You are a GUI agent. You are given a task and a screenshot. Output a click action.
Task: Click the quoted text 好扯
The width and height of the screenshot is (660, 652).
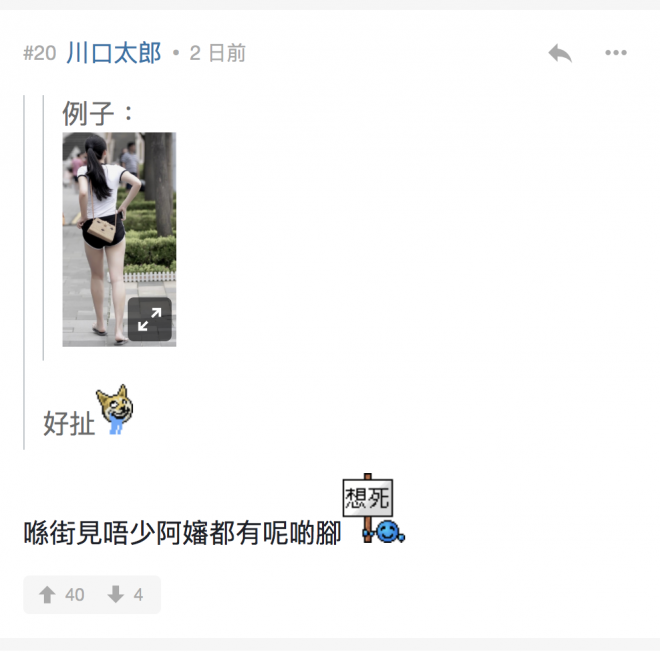pyautogui.click(x=69, y=423)
